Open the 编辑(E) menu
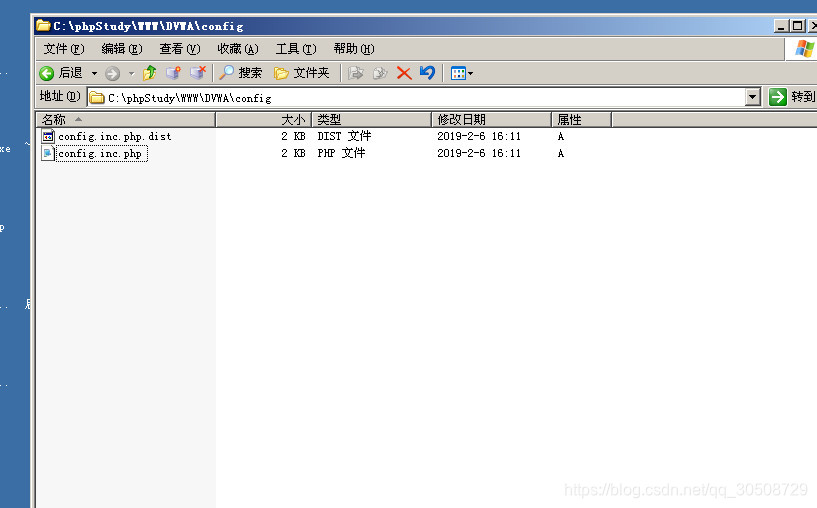The image size is (817, 508). (x=122, y=49)
